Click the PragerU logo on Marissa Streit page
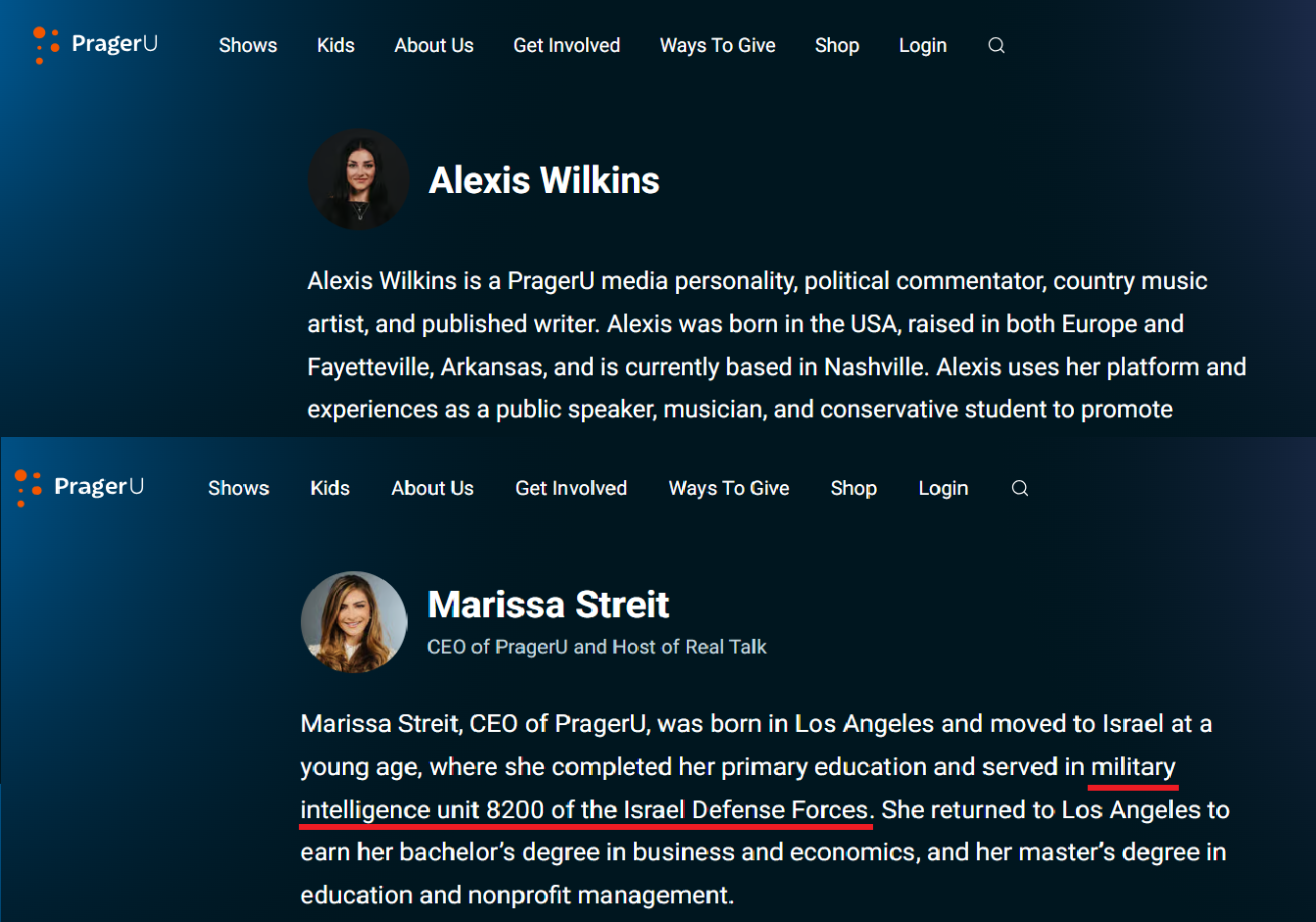The height and width of the screenshot is (922, 1316). click(x=79, y=487)
